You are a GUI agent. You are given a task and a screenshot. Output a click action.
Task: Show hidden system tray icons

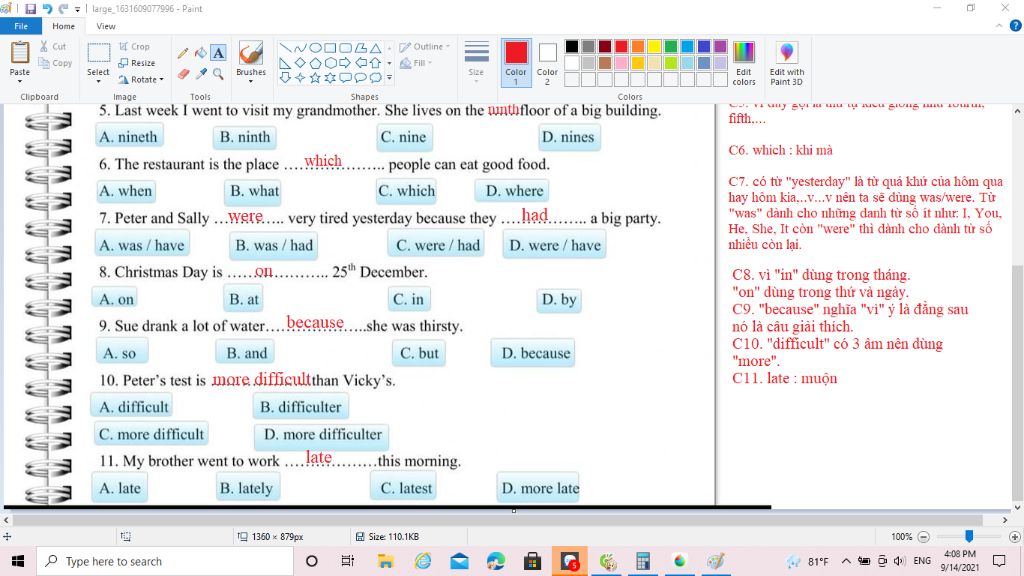(846, 561)
